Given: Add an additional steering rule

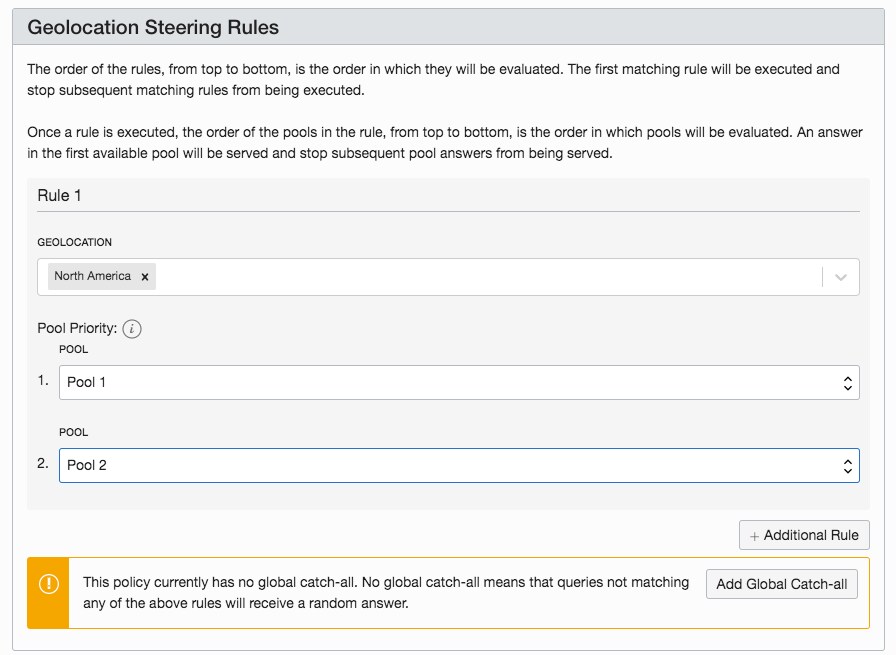Looking at the screenshot, I should (x=805, y=535).
